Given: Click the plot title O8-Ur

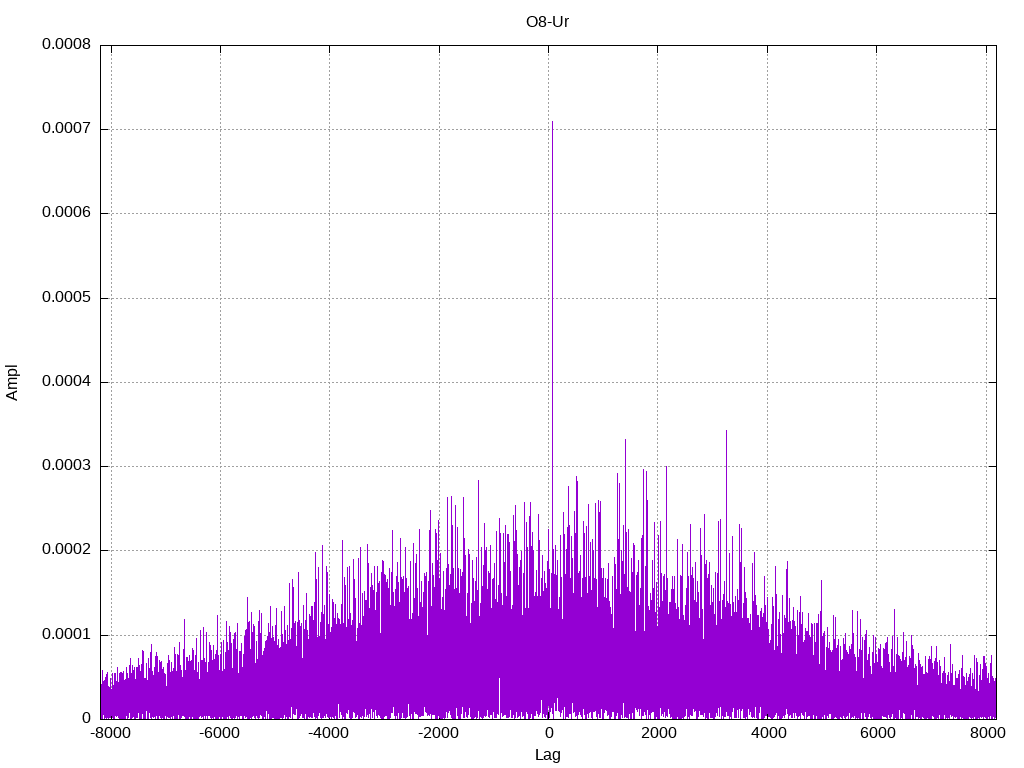Looking at the screenshot, I should pos(547,22).
